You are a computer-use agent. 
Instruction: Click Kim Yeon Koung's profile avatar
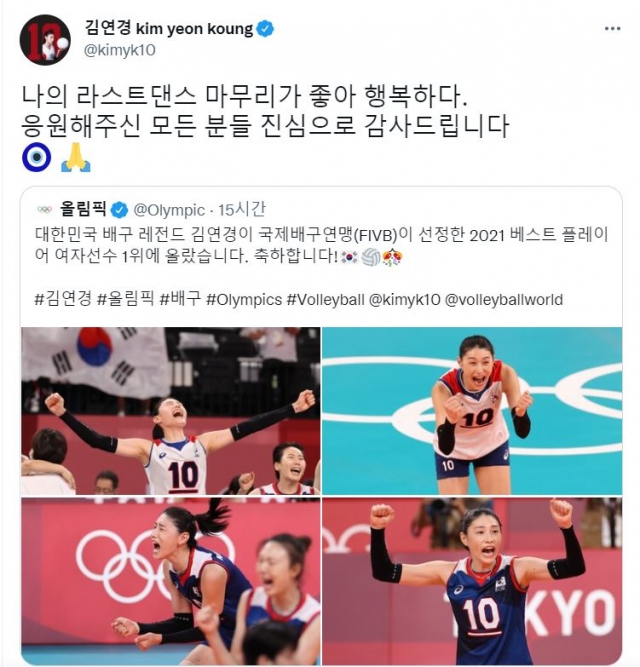(x=45, y=40)
